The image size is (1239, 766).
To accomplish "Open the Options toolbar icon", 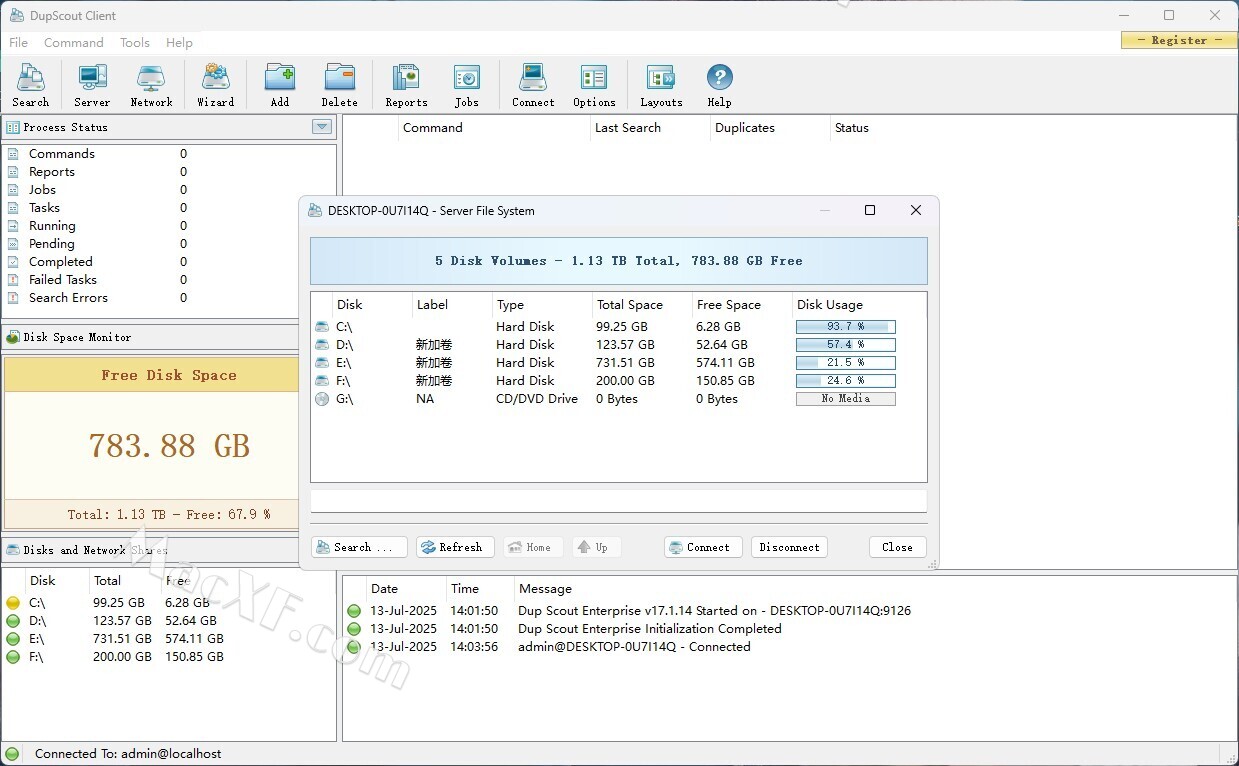I will (594, 85).
